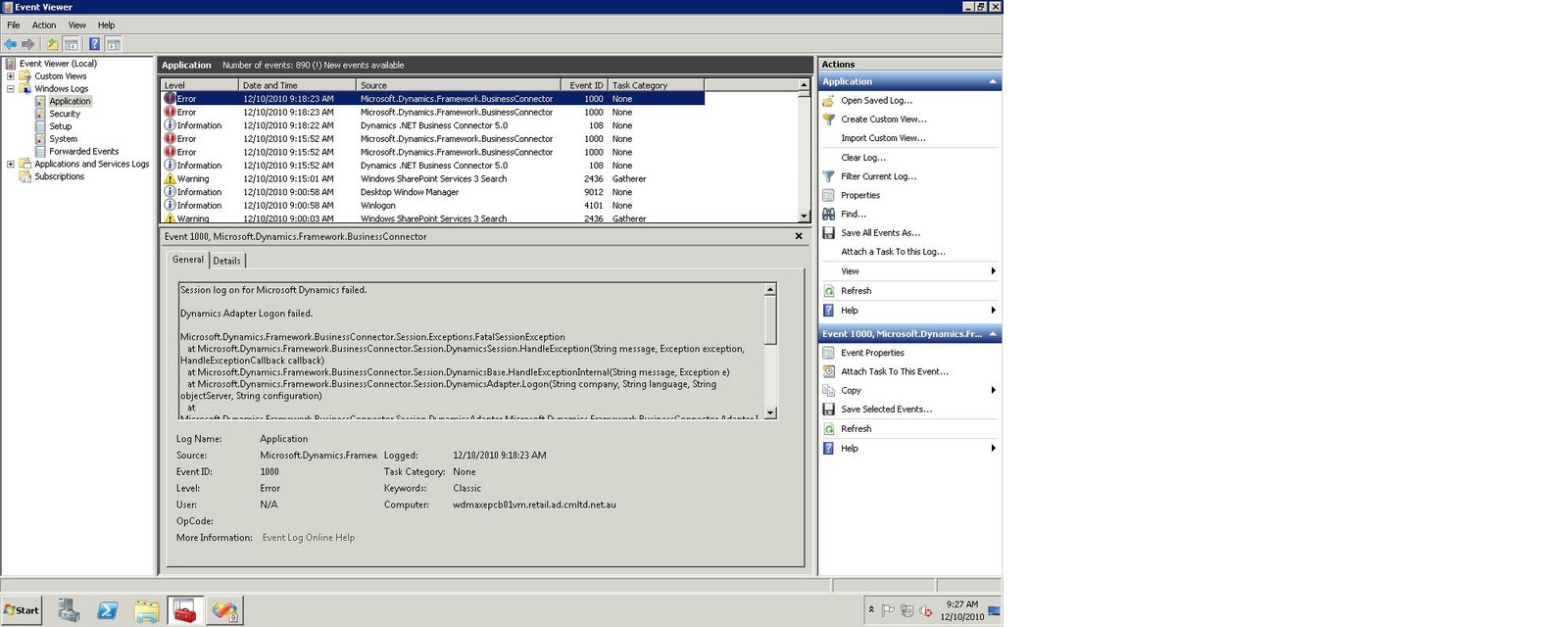The height and width of the screenshot is (627, 1568).
Task: Click the clock in system tray
Action: [x=961, y=610]
